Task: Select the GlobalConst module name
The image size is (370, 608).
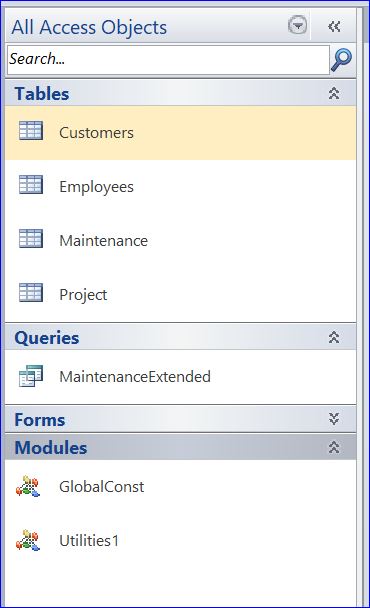Action: 101,487
